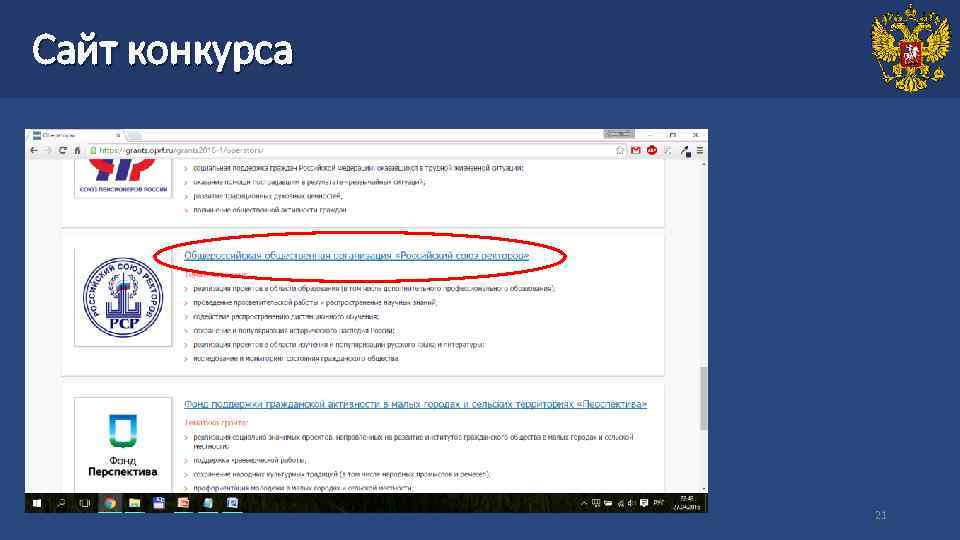Open a new tab with the new-tab button
The height and width of the screenshot is (540, 960).
134,136
